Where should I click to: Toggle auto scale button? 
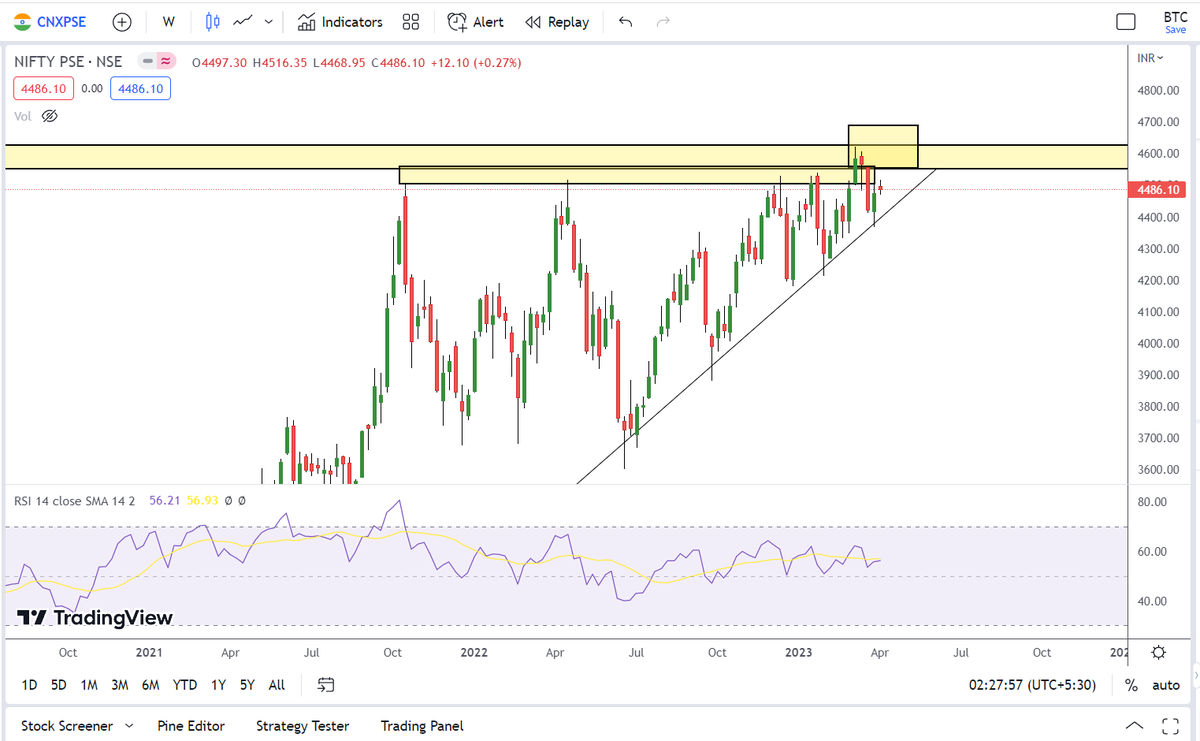(1166, 685)
